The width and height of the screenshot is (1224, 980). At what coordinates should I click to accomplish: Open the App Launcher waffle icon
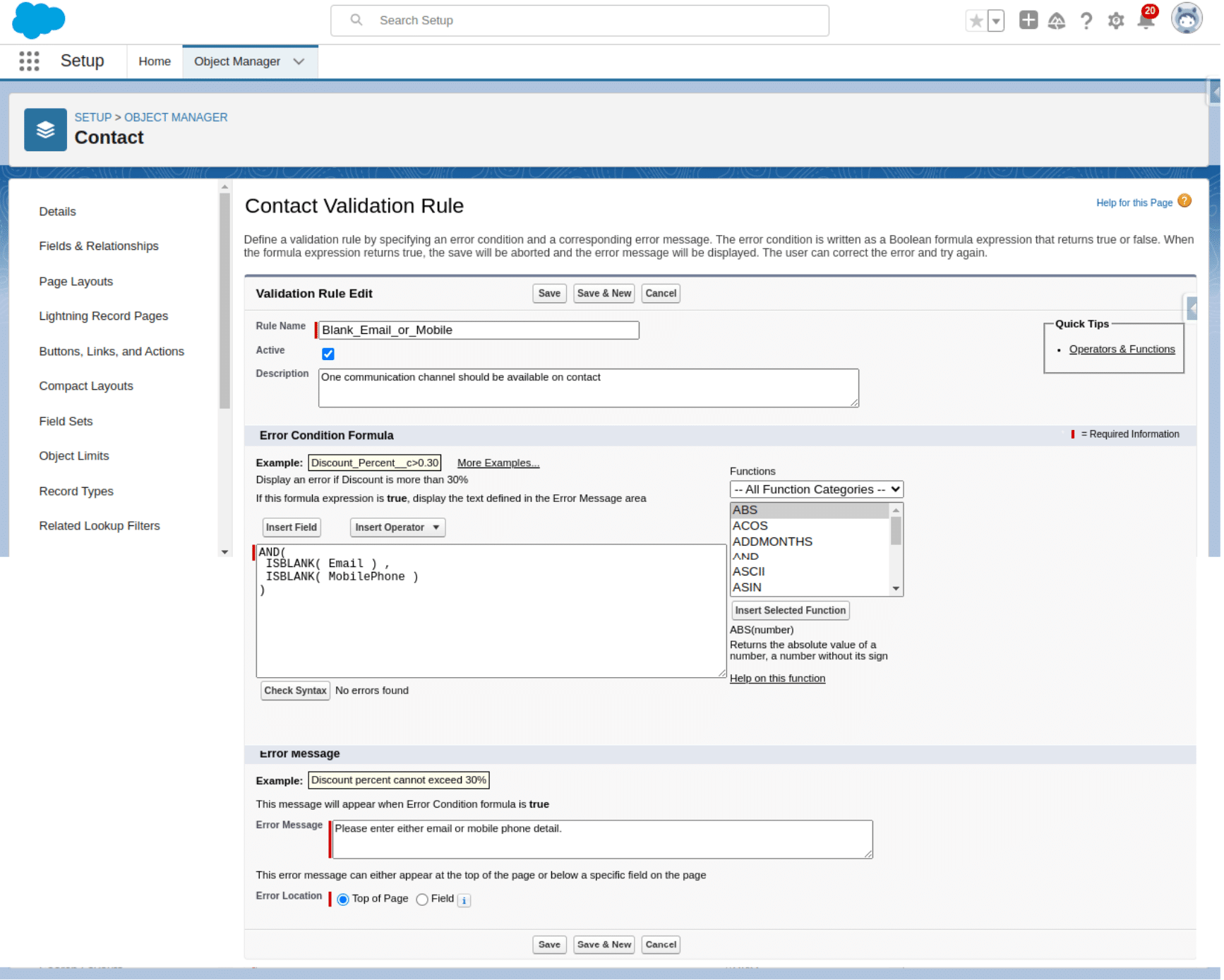point(29,61)
